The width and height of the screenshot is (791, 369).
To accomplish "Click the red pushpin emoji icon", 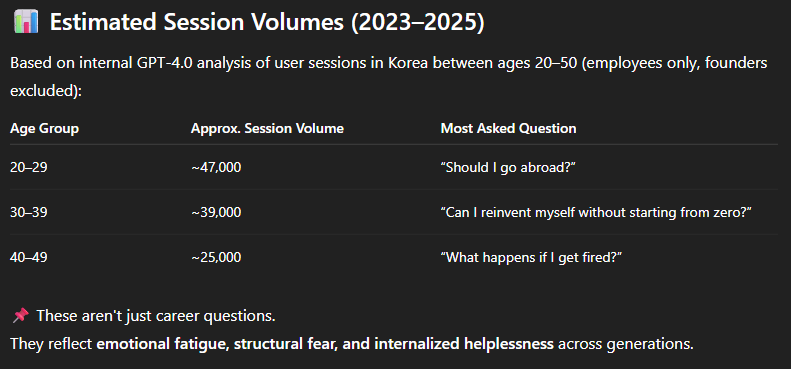I will pos(20,316).
